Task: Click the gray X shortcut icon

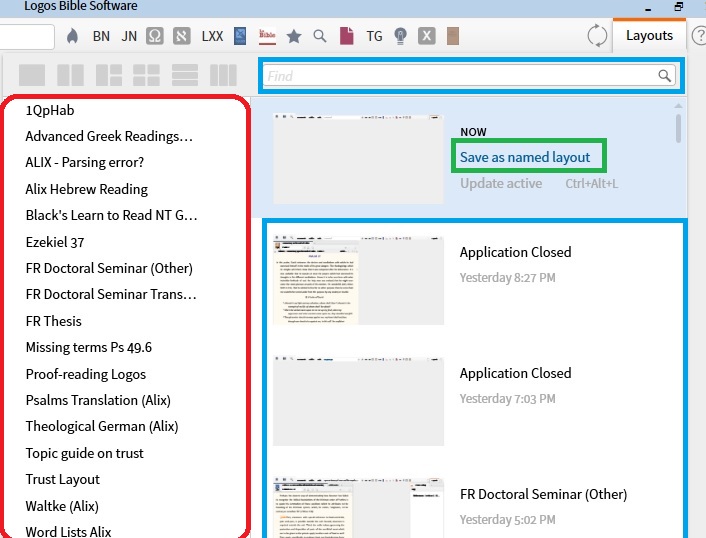Action: (x=426, y=36)
